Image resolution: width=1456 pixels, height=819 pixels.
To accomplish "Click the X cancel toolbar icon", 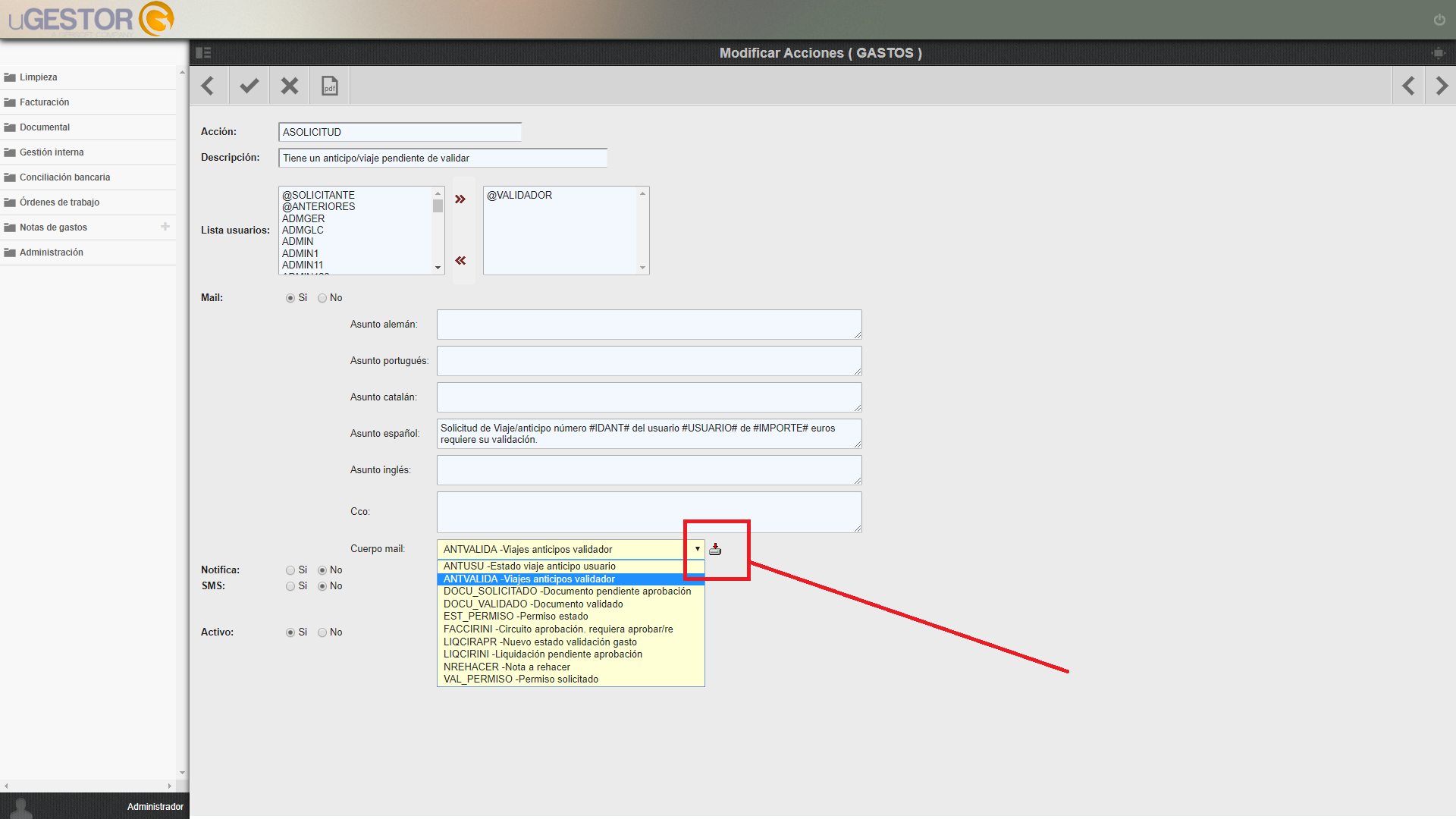I will (x=289, y=86).
